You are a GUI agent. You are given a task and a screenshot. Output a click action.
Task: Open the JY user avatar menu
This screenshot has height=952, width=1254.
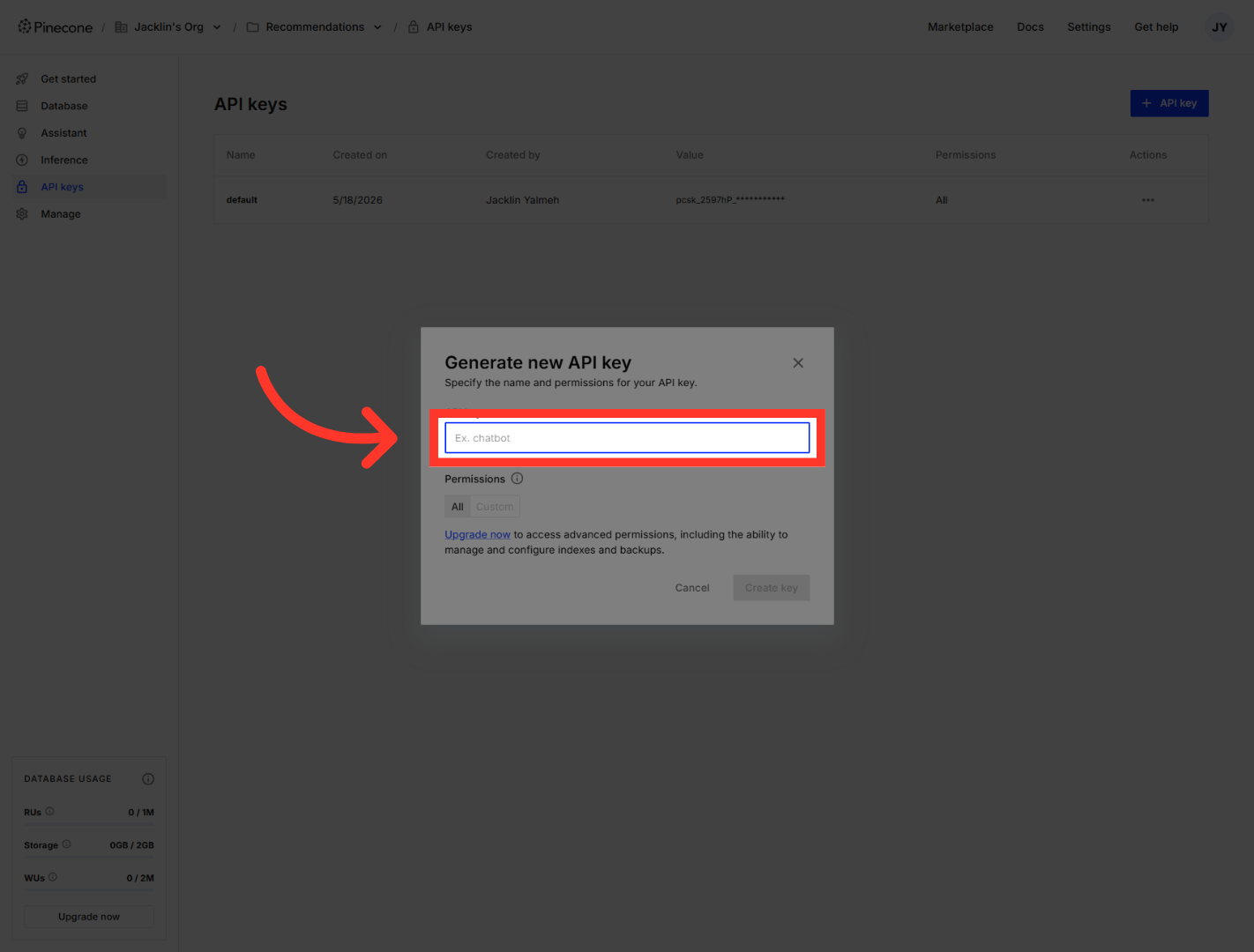(1220, 27)
